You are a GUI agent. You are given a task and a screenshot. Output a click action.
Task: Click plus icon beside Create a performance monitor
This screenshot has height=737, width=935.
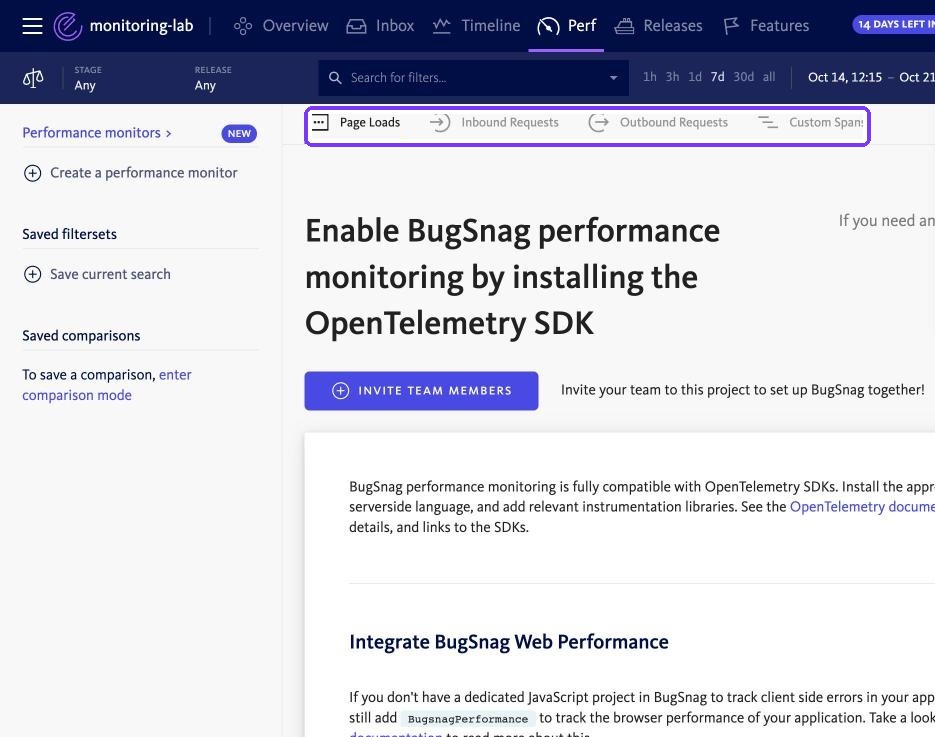[32, 173]
